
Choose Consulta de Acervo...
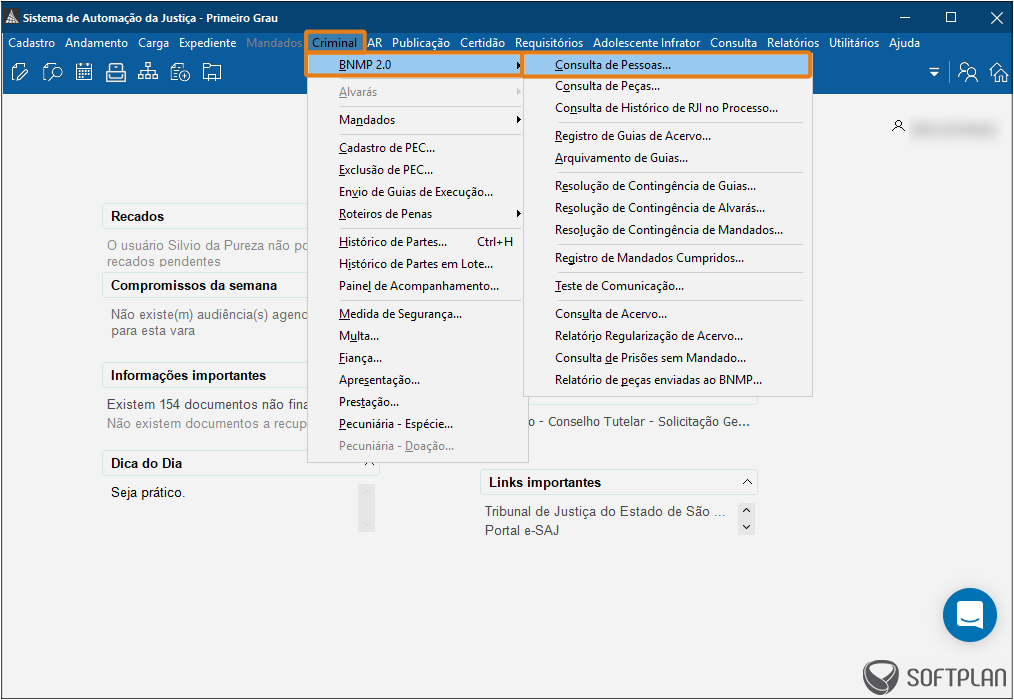click(x=667, y=314)
